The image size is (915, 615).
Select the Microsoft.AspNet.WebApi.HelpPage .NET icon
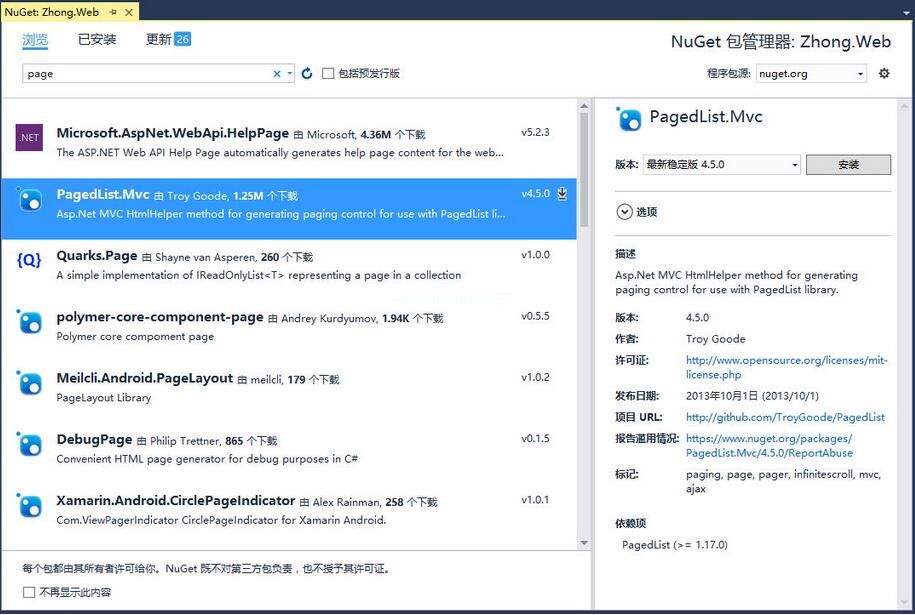pos(29,138)
